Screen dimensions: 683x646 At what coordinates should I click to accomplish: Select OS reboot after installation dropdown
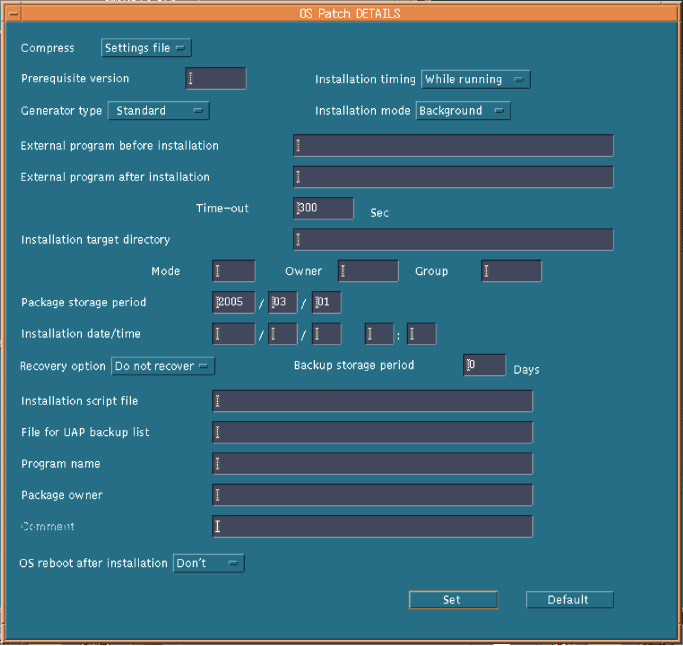tap(208, 563)
